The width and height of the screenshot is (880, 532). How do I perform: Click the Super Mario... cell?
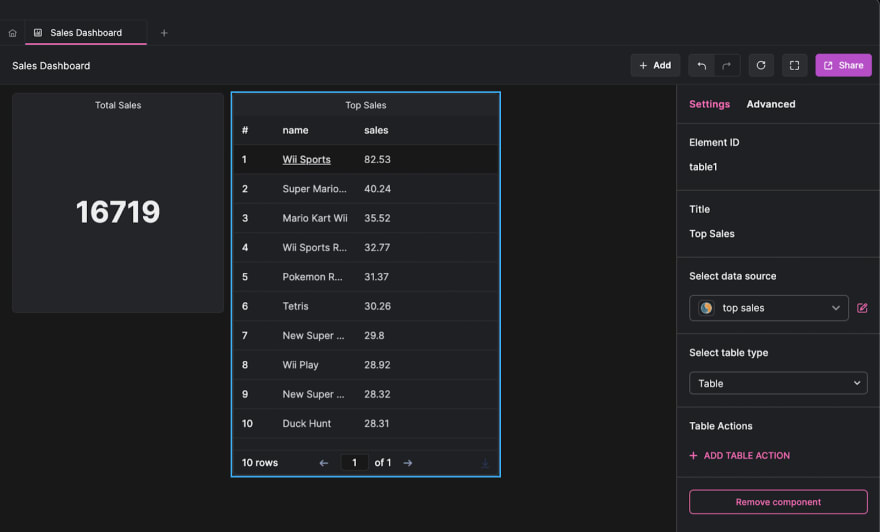pyautogui.click(x=314, y=189)
